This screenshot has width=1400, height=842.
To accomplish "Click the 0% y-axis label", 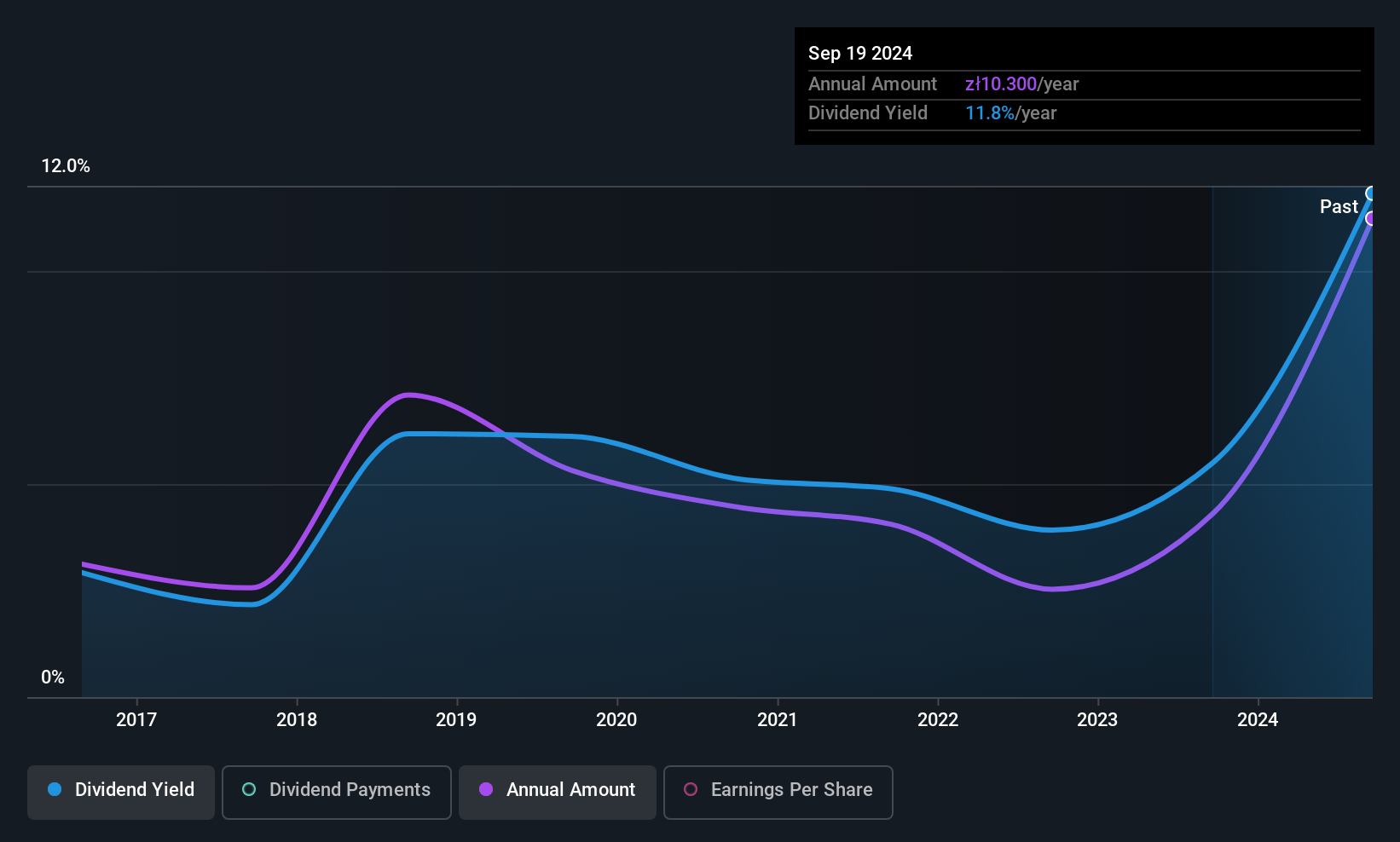I will pos(53,678).
